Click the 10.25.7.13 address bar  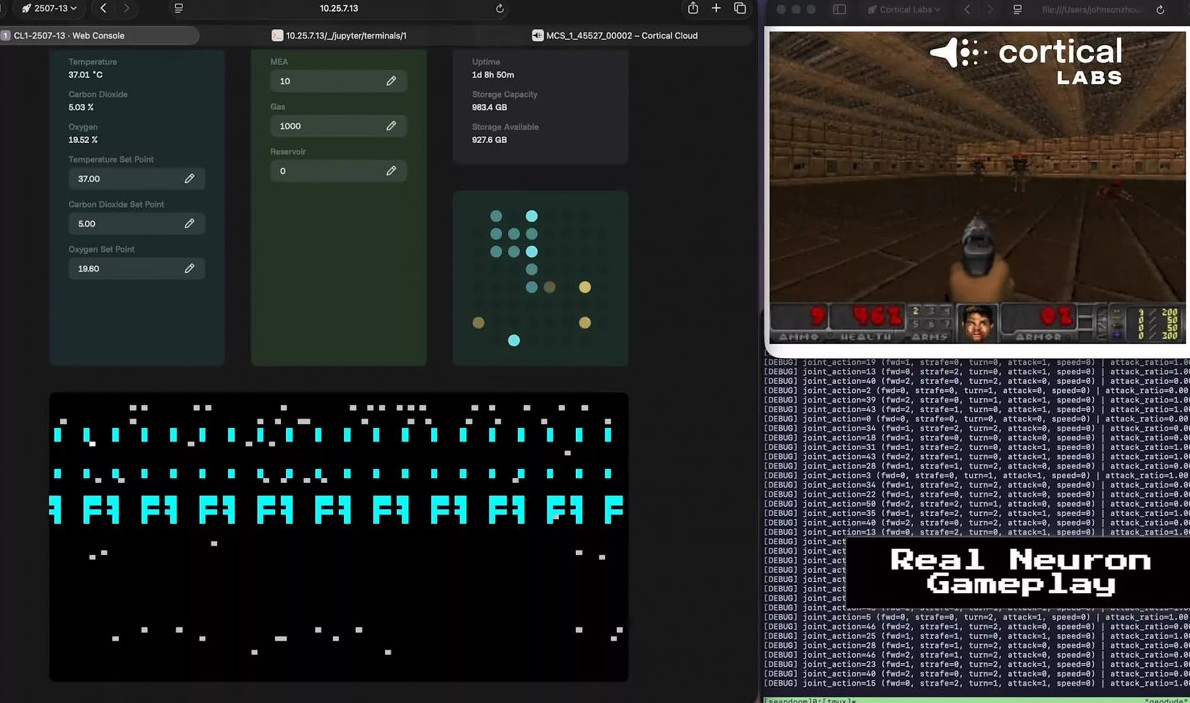point(339,9)
